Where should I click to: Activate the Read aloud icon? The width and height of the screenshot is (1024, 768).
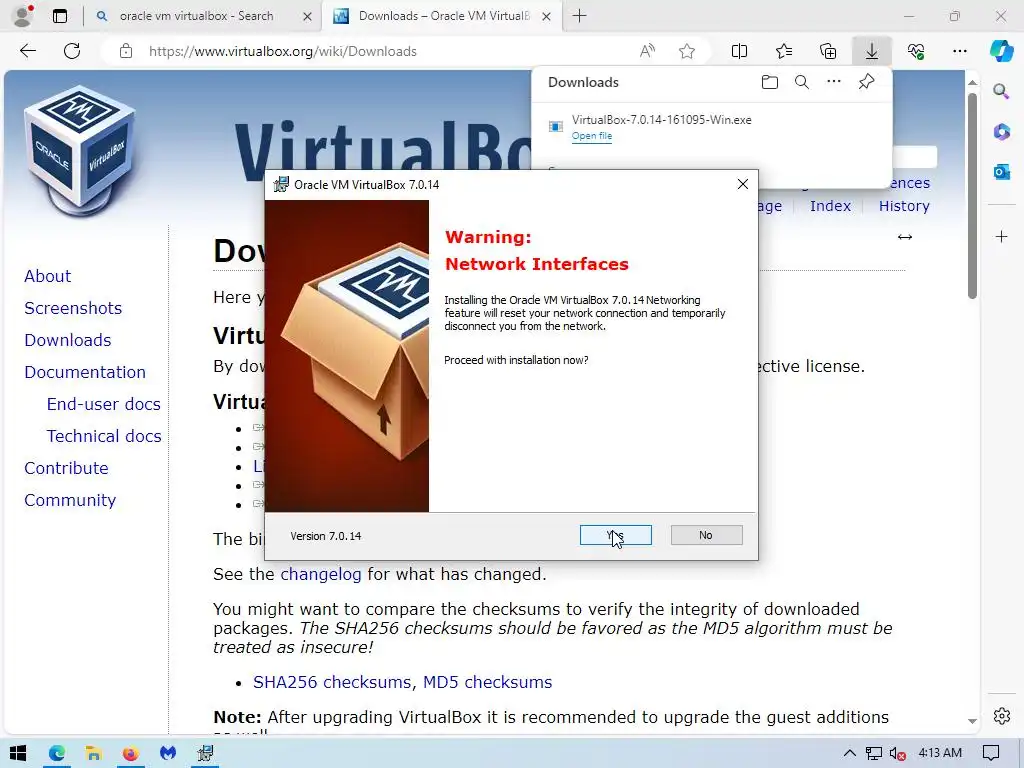tap(647, 51)
